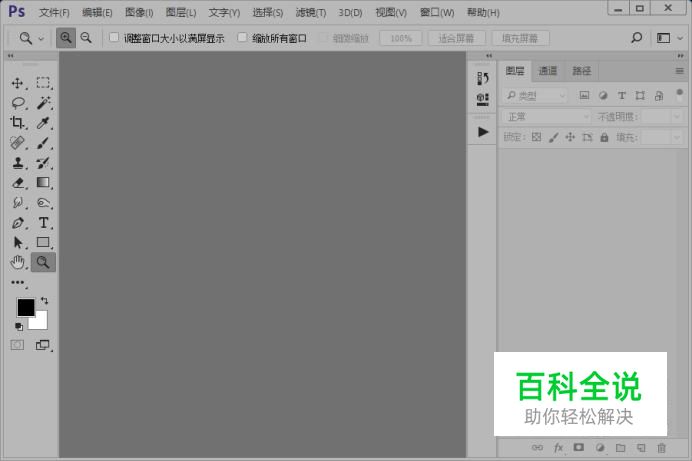Select the Rectangle shape tool
The width and height of the screenshot is (692, 461).
[x=43, y=242]
